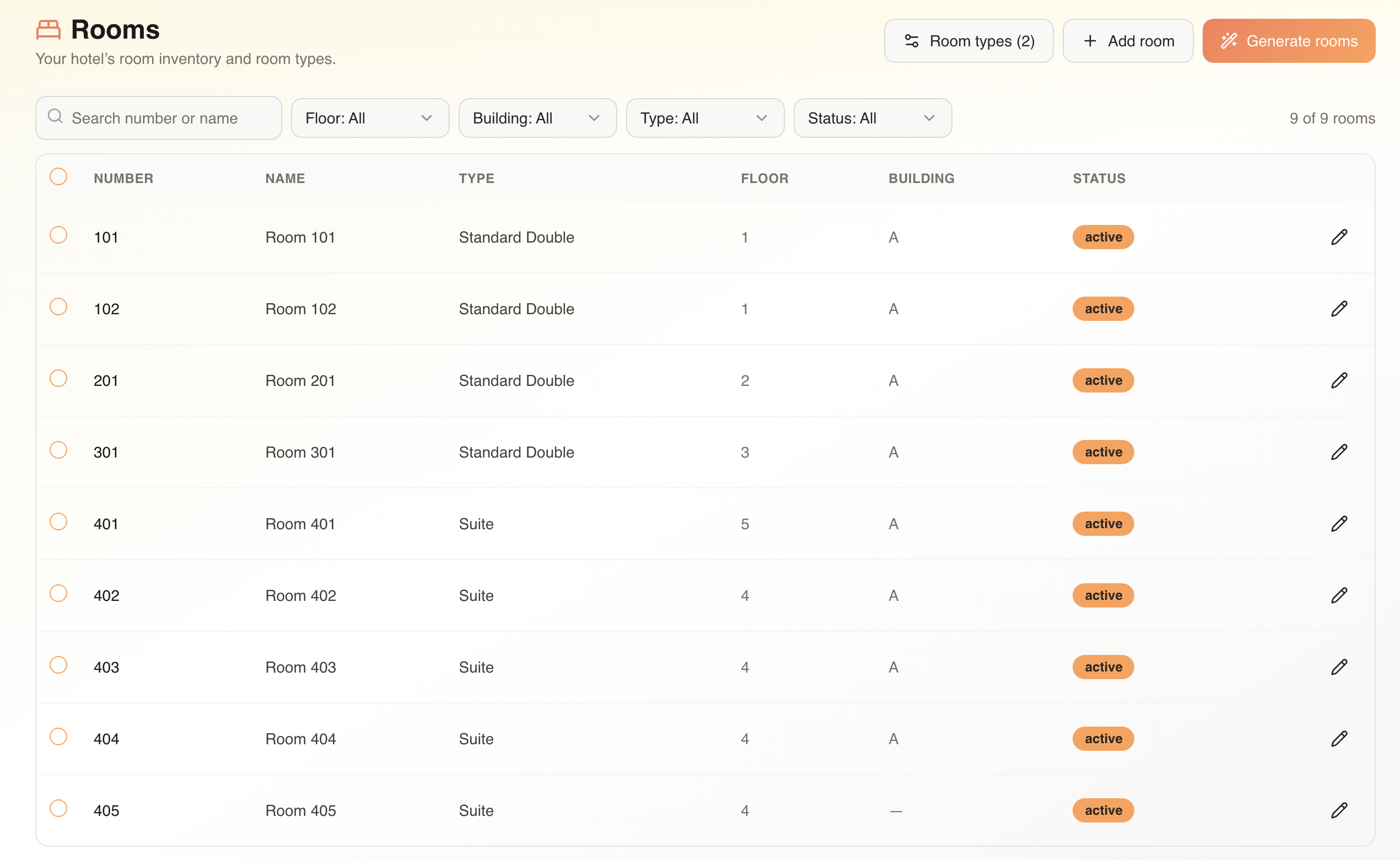Expand the Building: All filter
1400x860 pixels.
[537, 119]
